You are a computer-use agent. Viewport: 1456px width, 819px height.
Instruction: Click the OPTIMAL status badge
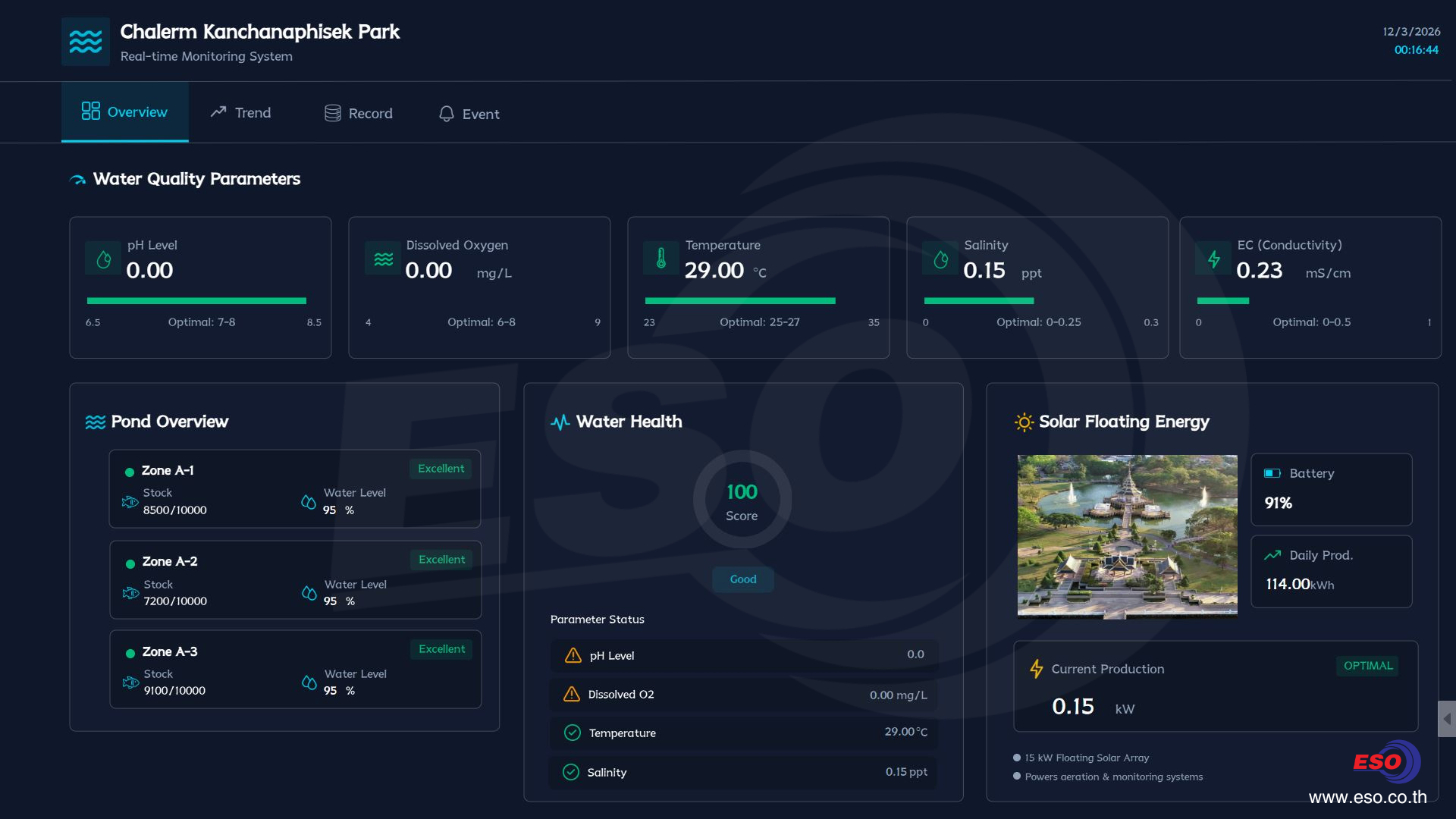click(x=1367, y=666)
